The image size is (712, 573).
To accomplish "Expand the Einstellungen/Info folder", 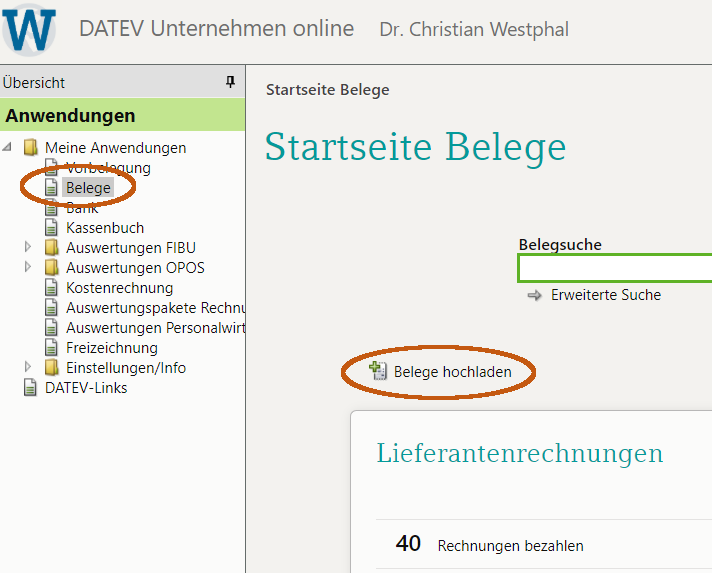I will tap(28, 366).
